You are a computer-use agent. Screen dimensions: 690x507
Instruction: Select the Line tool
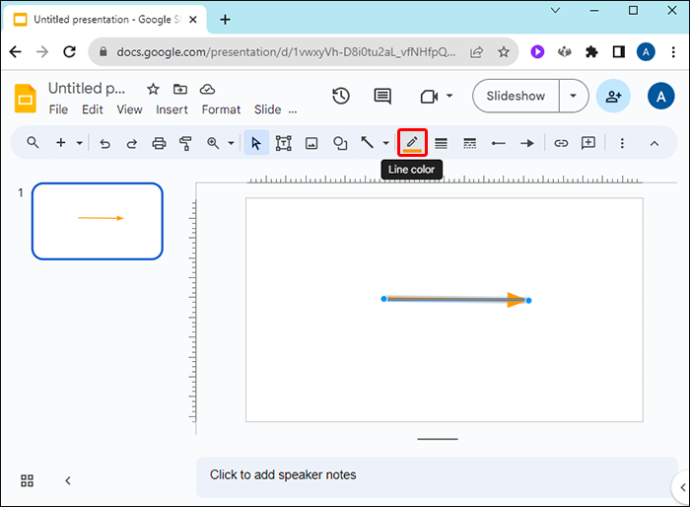coord(367,143)
